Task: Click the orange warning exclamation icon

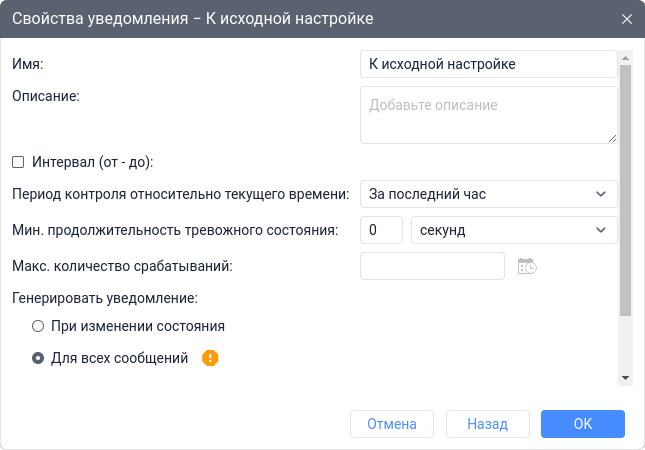Action: (x=210, y=358)
